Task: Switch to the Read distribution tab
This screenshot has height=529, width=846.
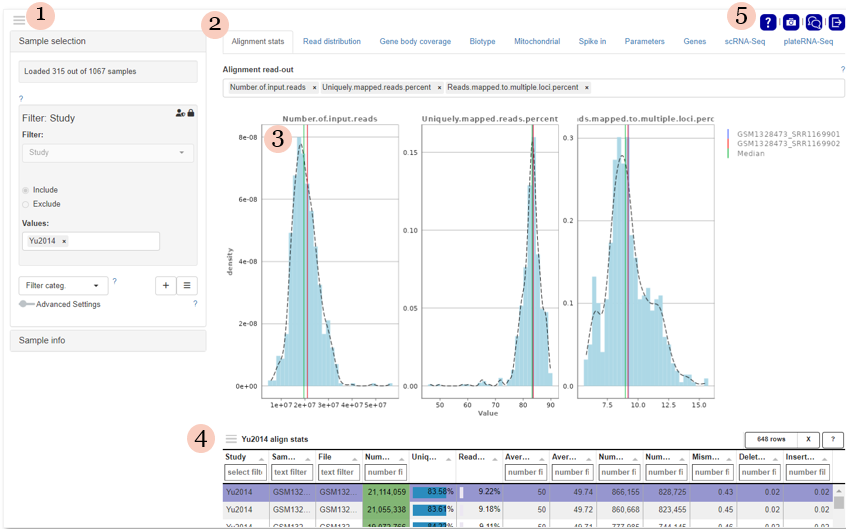Action: coord(331,42)
